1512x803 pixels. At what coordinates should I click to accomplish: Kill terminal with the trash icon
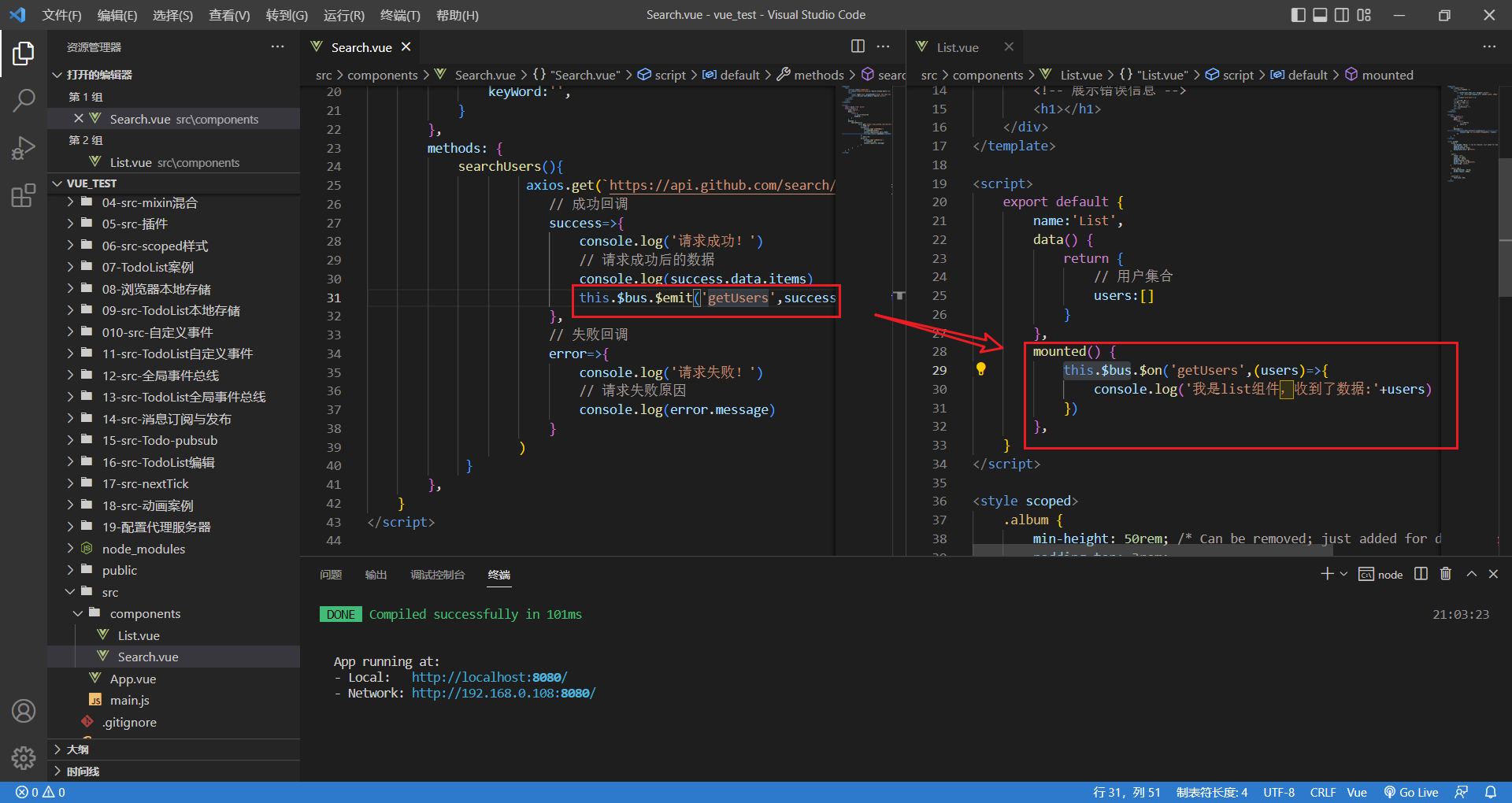pyautogui.click(x=1445, y=574)
